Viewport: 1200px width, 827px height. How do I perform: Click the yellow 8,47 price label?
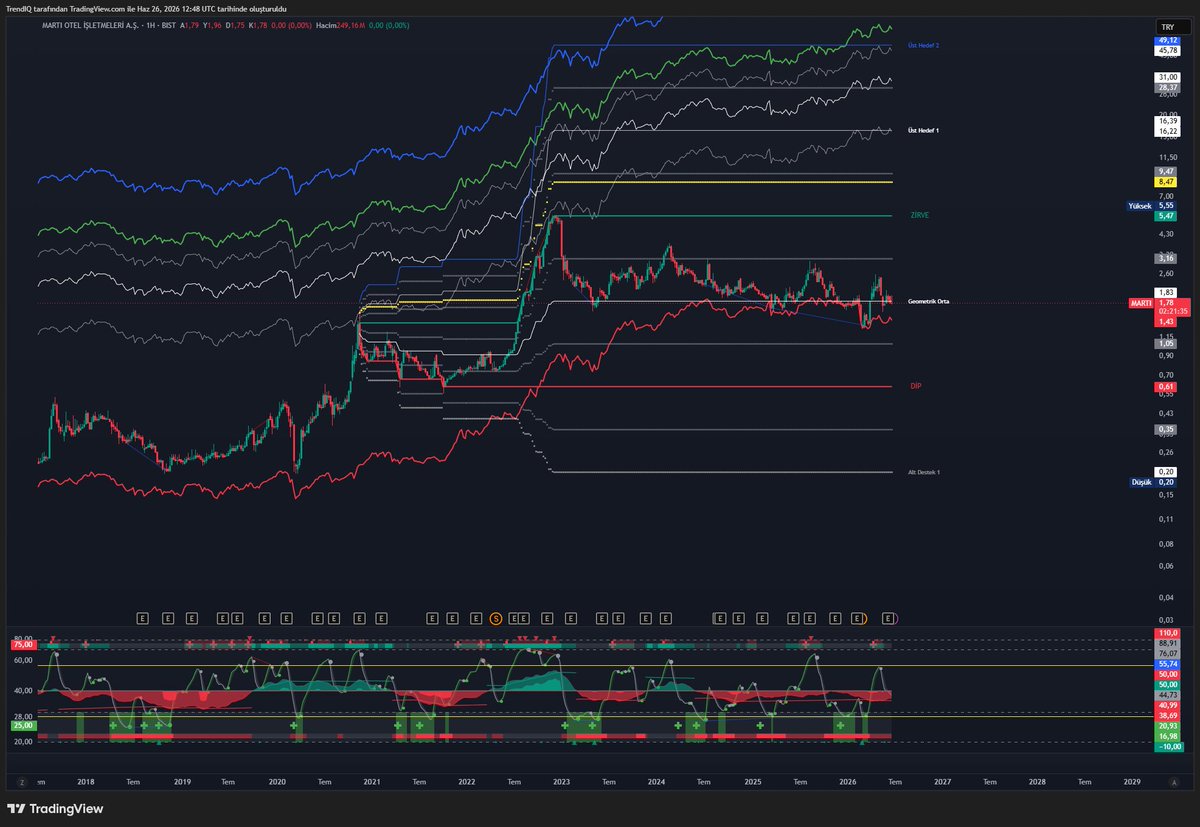1166,181
